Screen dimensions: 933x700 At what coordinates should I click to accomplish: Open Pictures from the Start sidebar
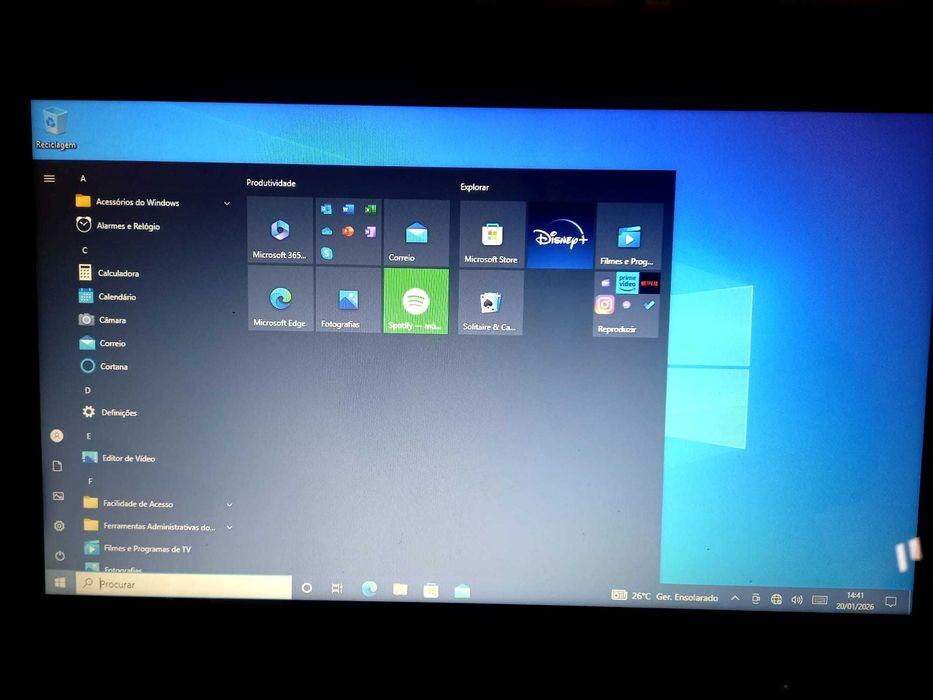click(58, 496)
